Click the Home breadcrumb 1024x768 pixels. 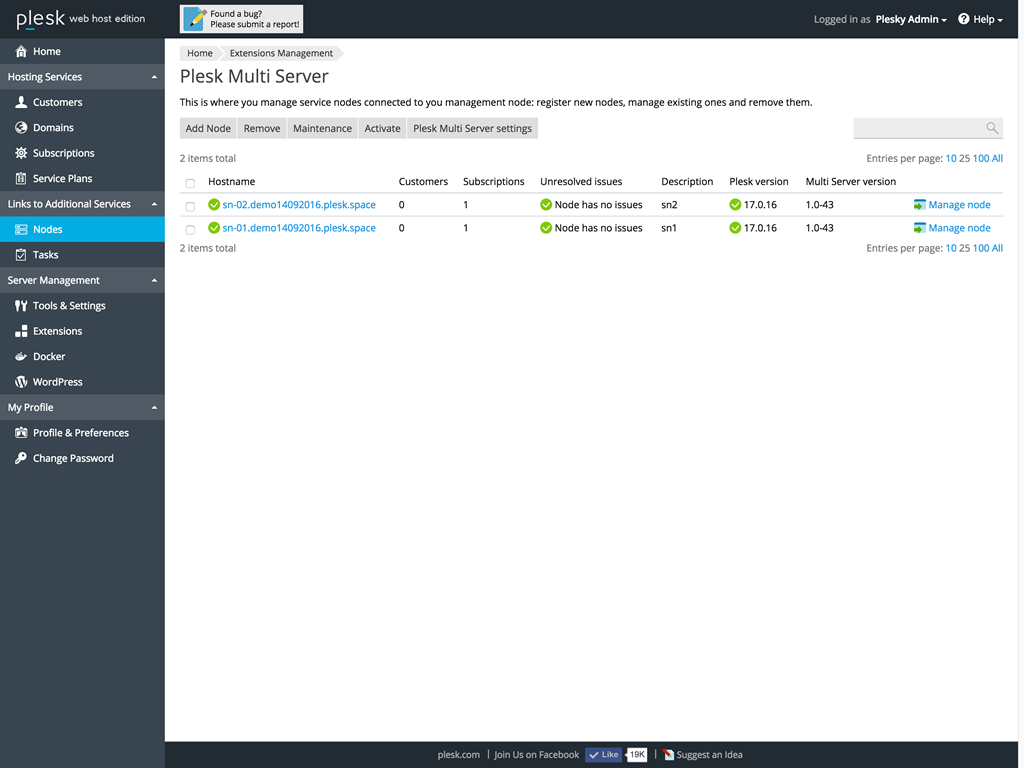pos(200,54)
